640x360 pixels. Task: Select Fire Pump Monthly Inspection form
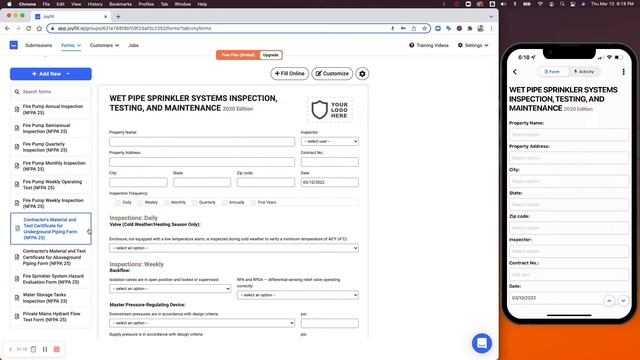coord(51,166)
